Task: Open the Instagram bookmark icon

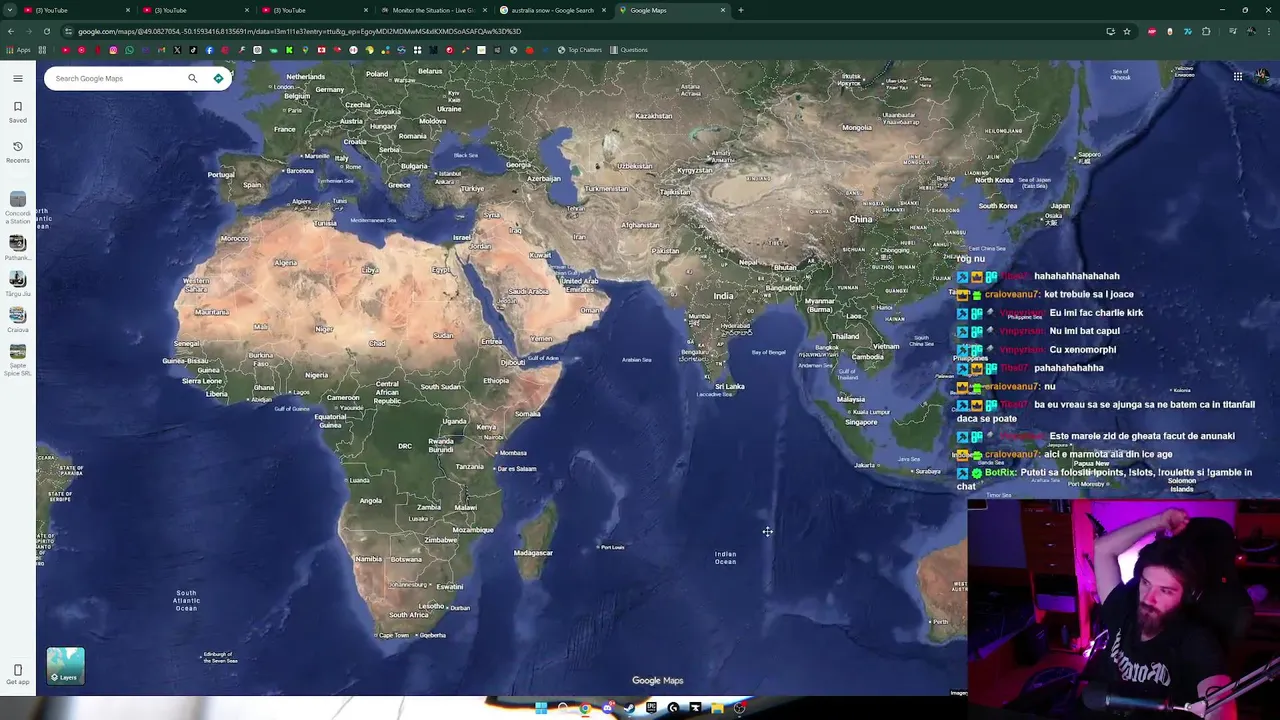Action: pyautogui.click(x=113, y=50)
